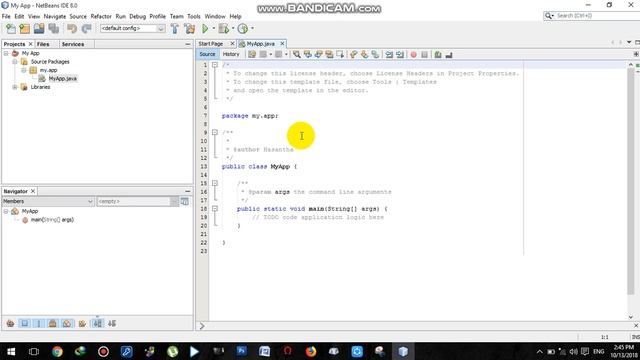640x360 pixels.
Task: Click the History view button
Action: coord(231,54)
